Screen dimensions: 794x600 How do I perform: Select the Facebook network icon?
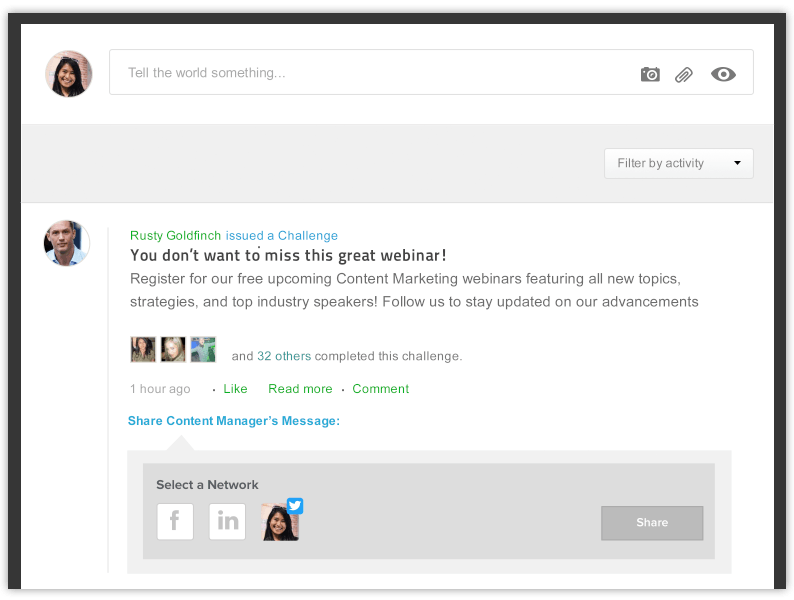(175, 521)
